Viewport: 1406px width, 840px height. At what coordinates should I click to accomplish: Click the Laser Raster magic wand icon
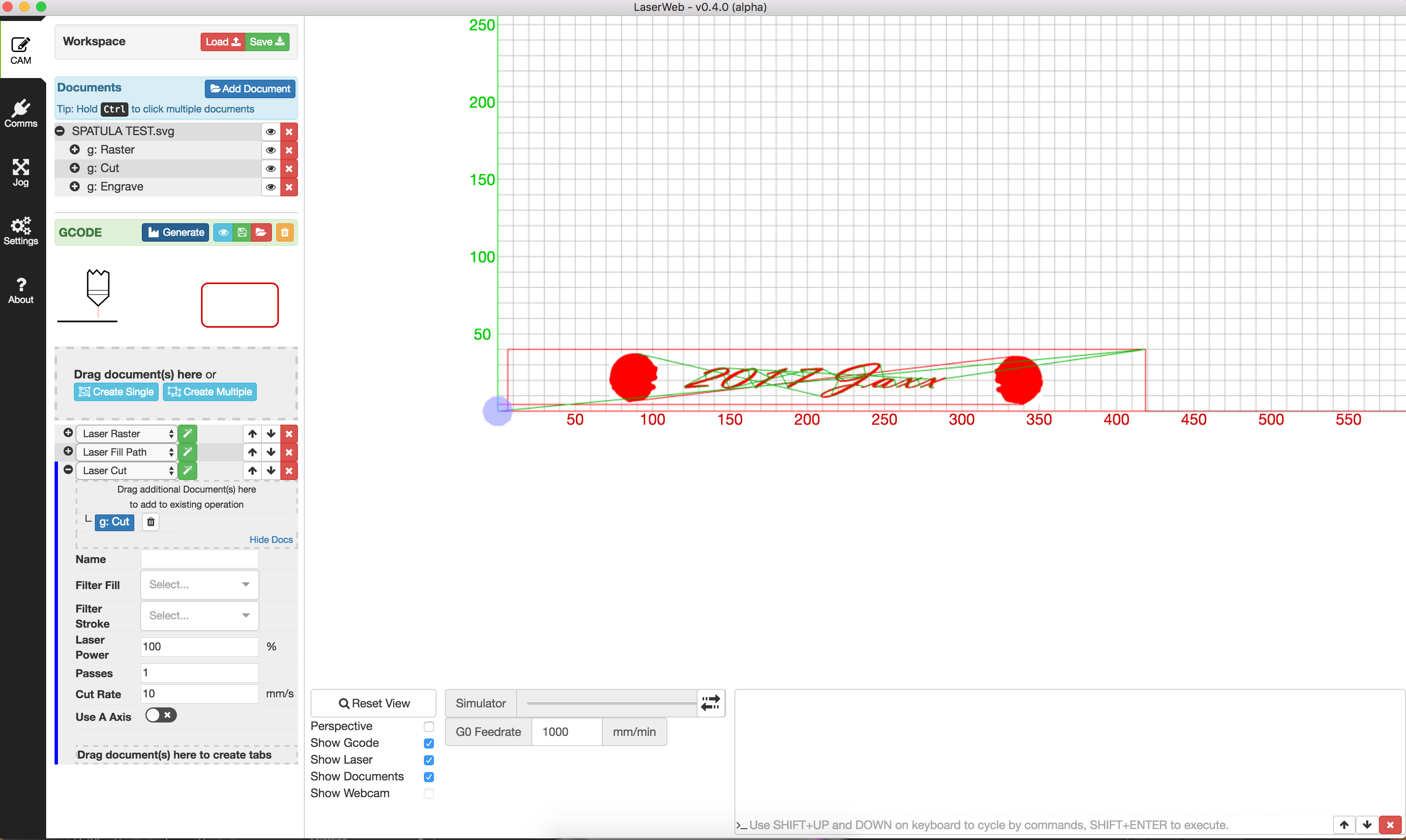coord(187,434)
